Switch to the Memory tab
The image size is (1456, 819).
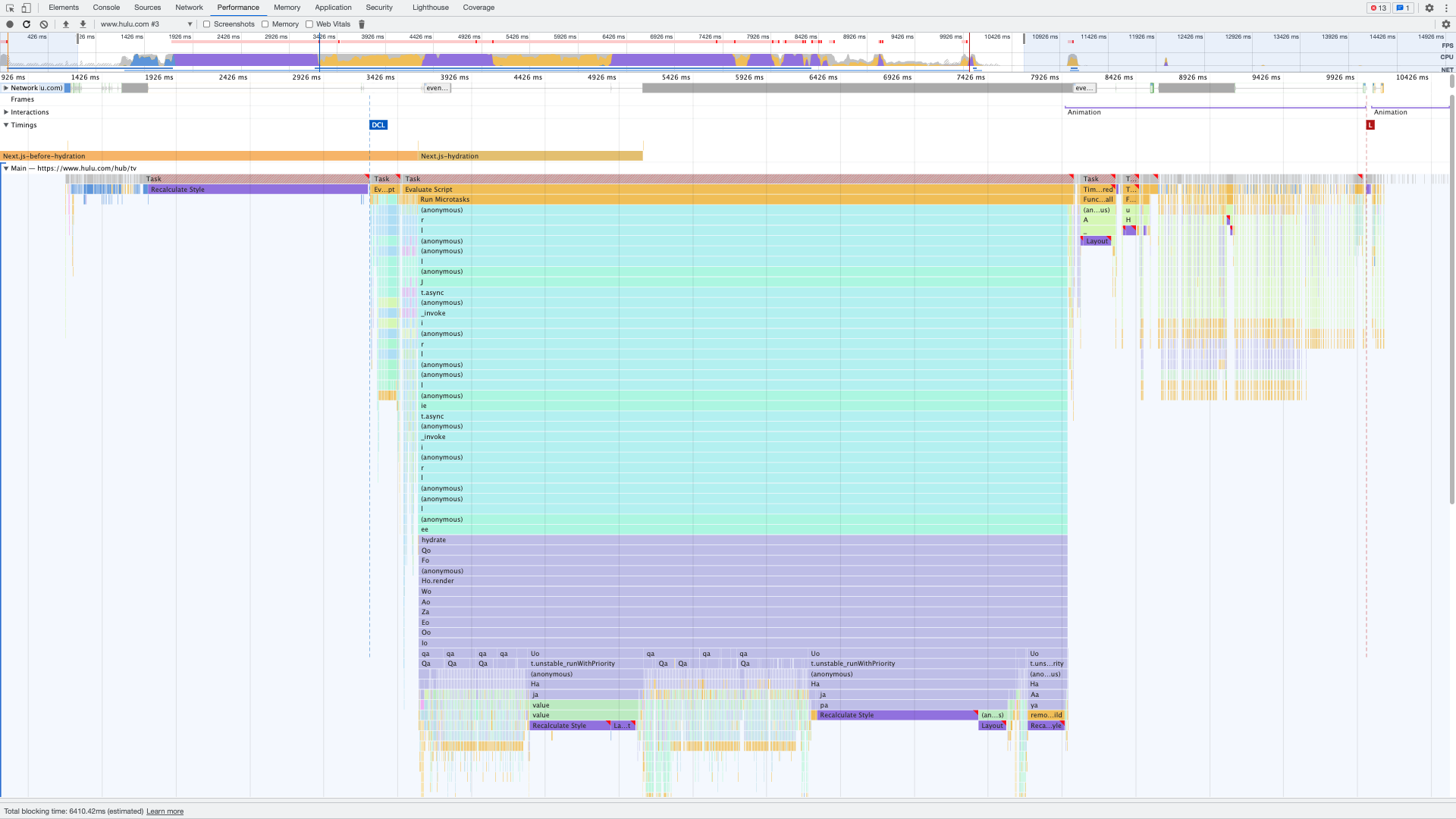point(287,8)
